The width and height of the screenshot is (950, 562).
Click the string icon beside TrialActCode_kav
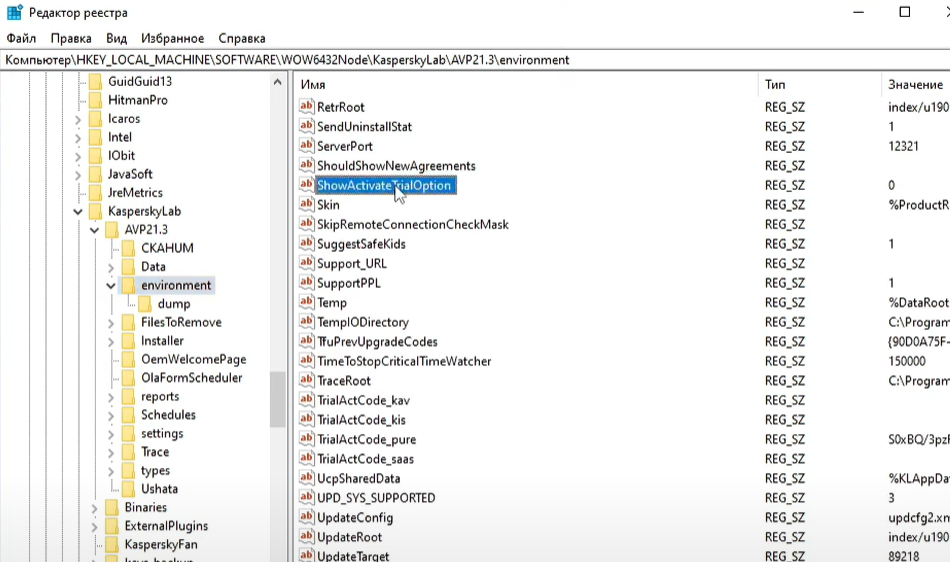tap(307, 400)
